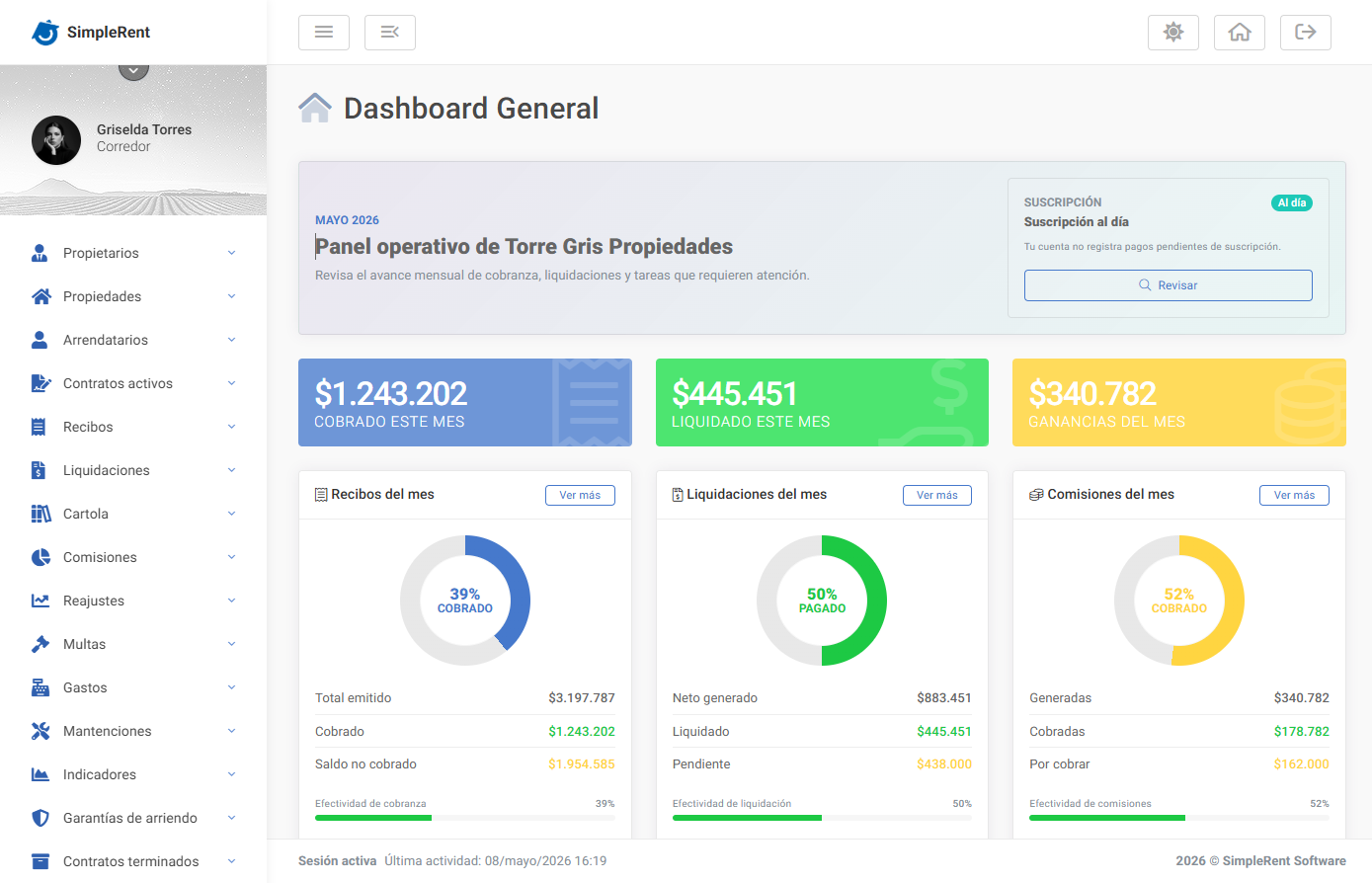Click the SimpleRent logo icon
1372x883 pixels.
(45, 33)
